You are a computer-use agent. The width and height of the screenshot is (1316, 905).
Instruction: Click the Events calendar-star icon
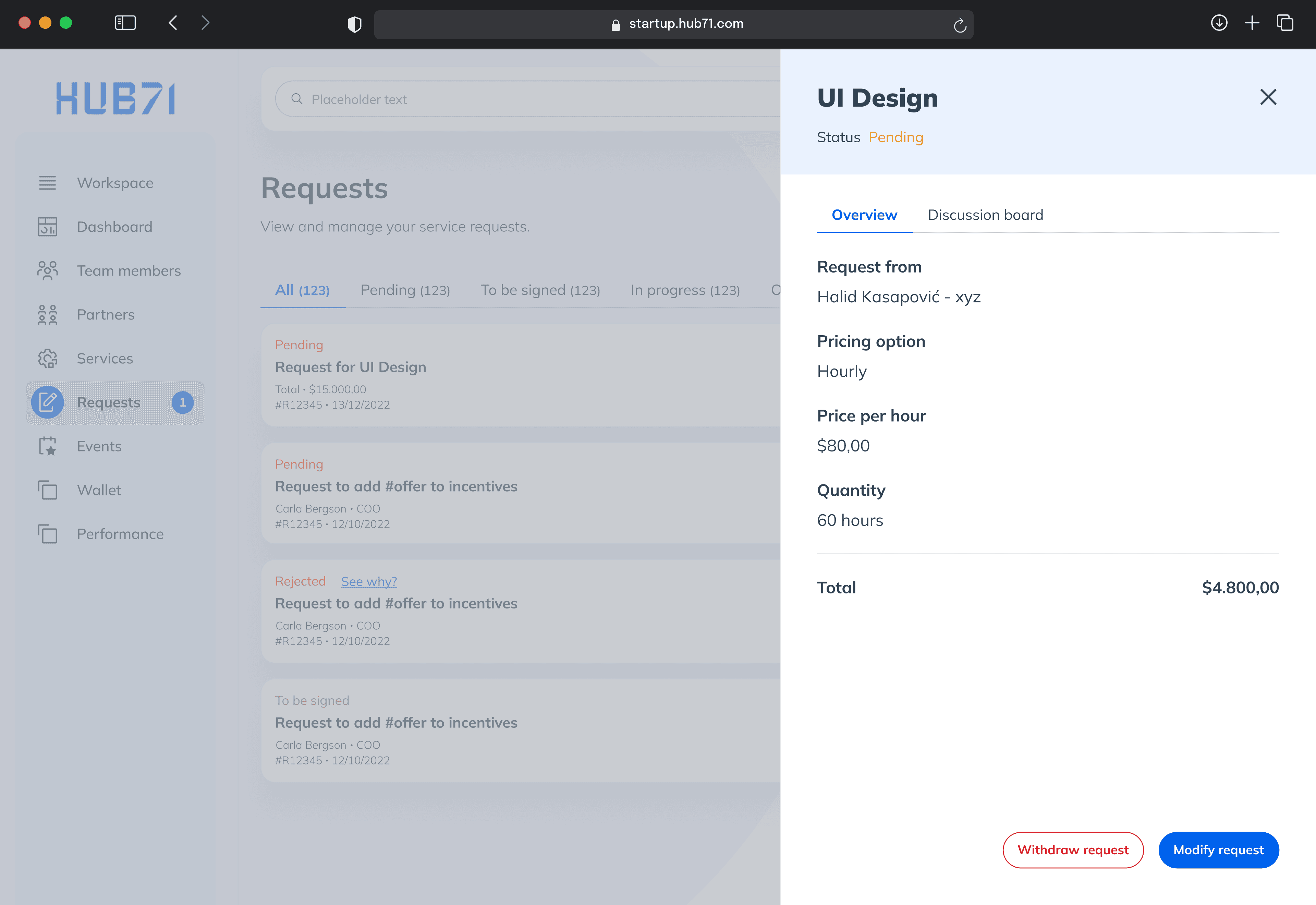click(48, 446)
